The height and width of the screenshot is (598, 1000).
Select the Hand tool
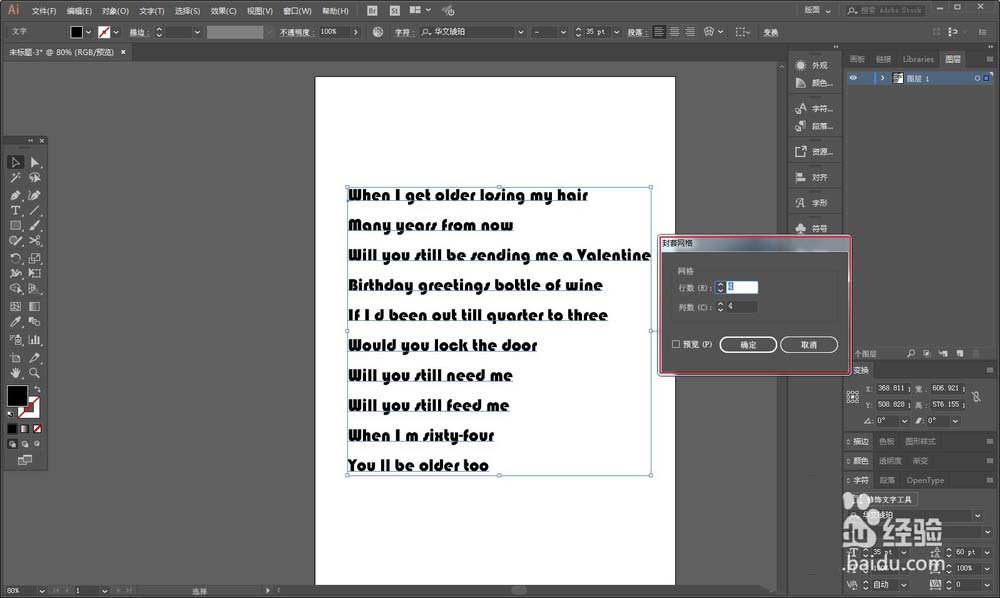pyautogui.click(x=15, y=373)
